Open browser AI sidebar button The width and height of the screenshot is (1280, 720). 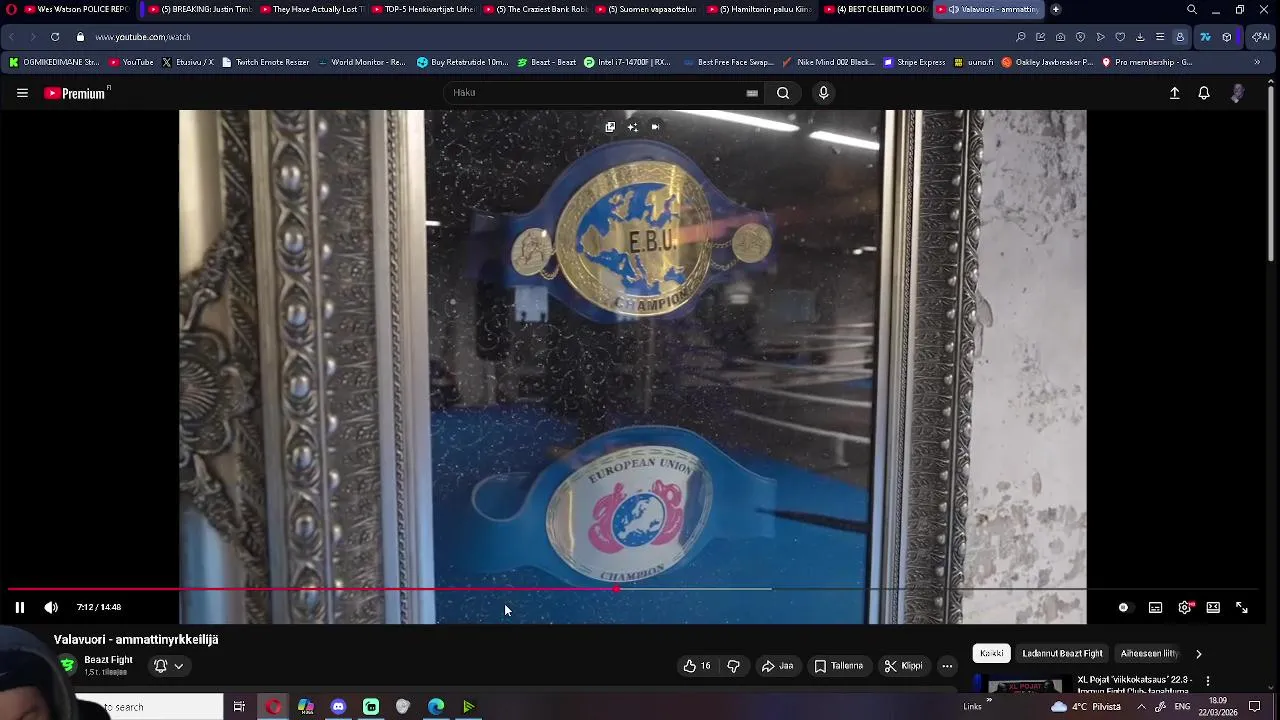[1259, 37]
